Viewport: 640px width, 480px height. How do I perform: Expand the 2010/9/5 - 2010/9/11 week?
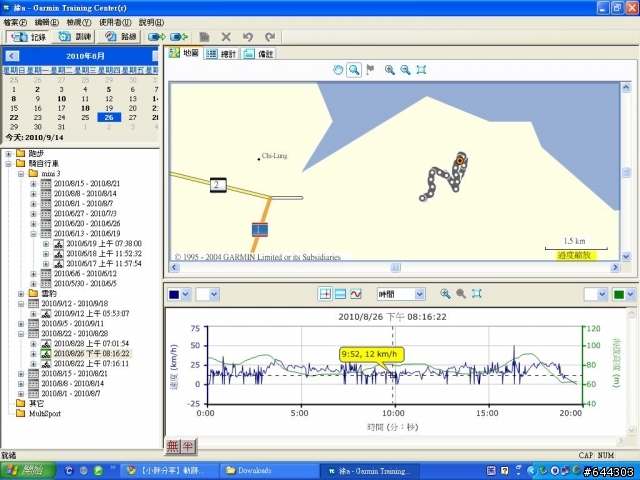(21, 324)
